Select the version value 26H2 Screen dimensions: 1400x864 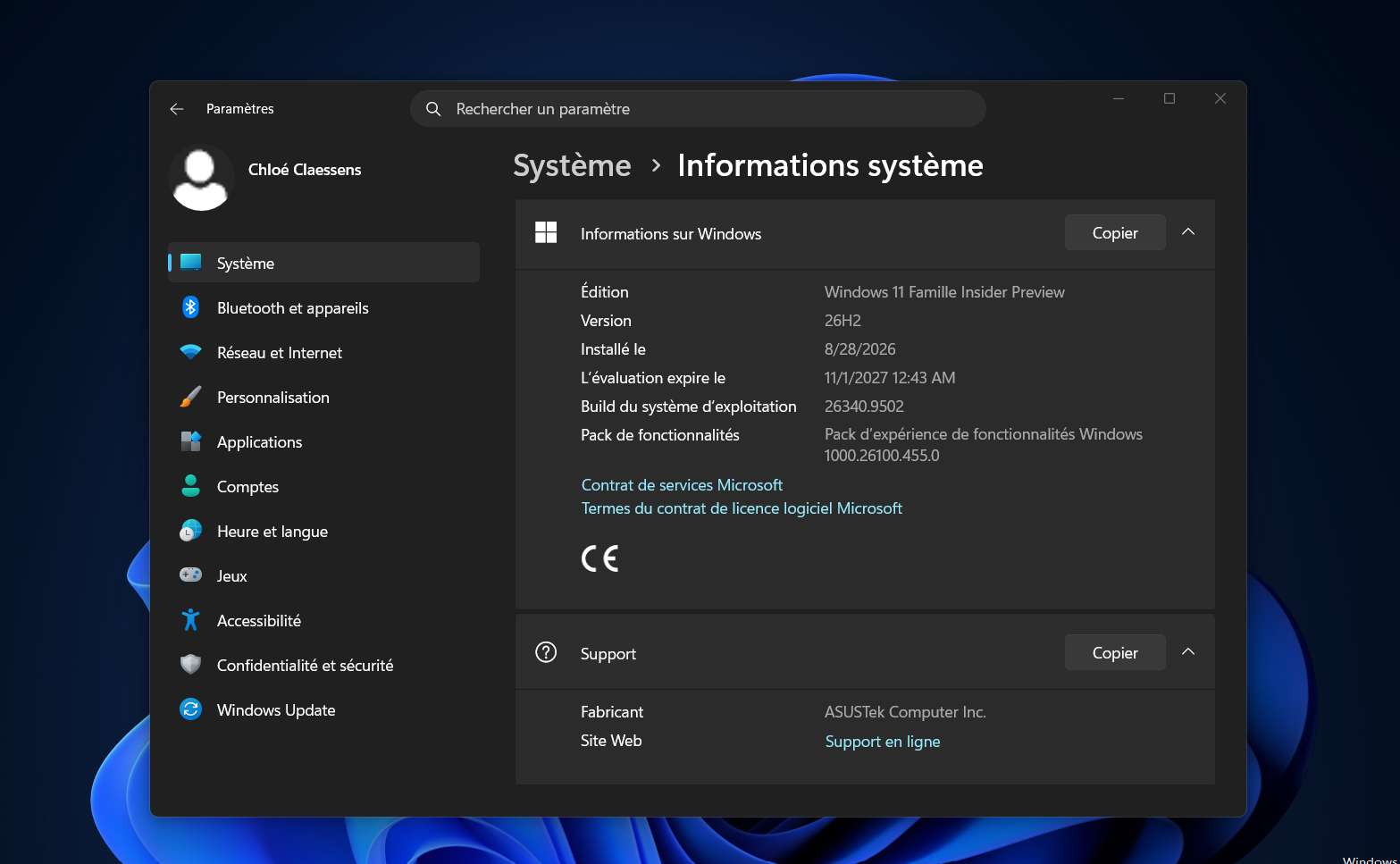pos(843,321)
